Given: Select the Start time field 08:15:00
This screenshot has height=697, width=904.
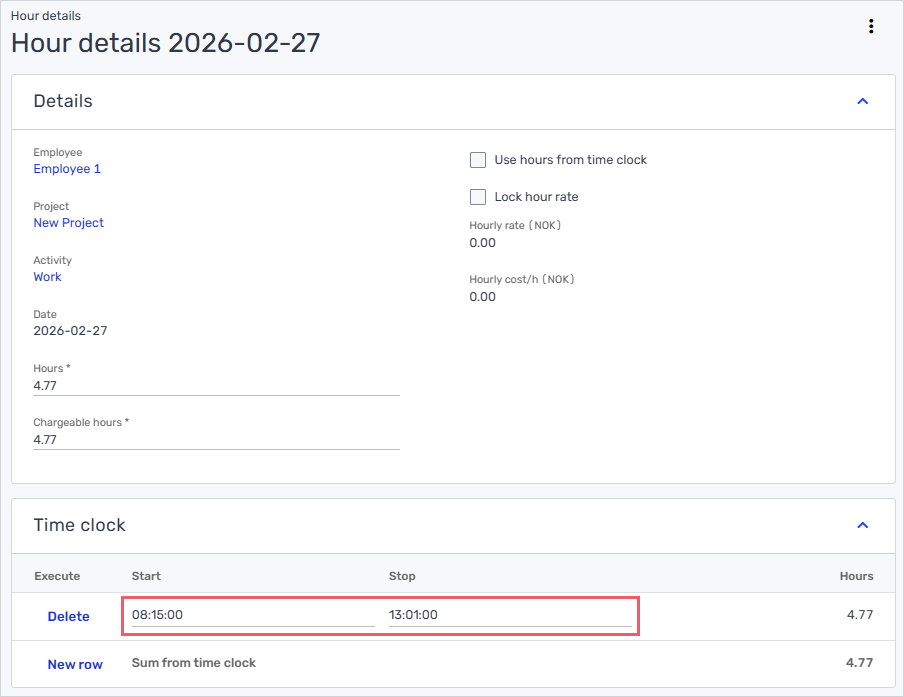Looking at the screenshot, I should (x=252, y=615).
